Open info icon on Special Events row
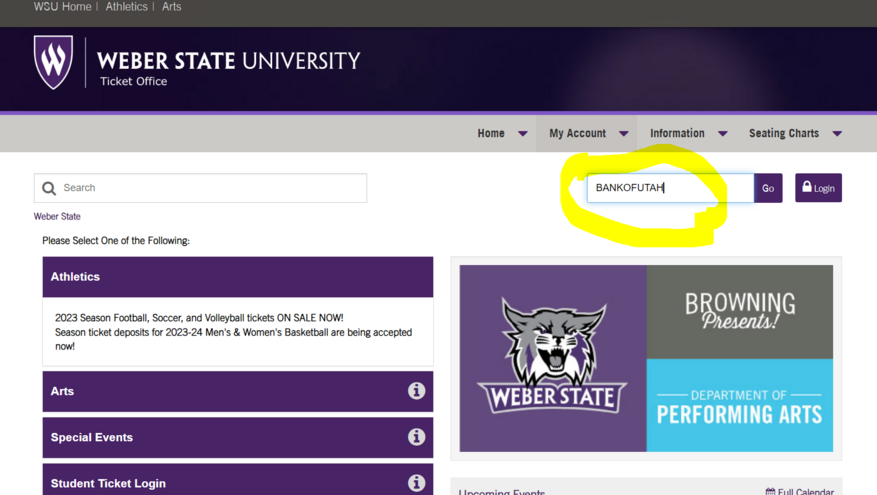877x495 pixels. tap(416, 437)
